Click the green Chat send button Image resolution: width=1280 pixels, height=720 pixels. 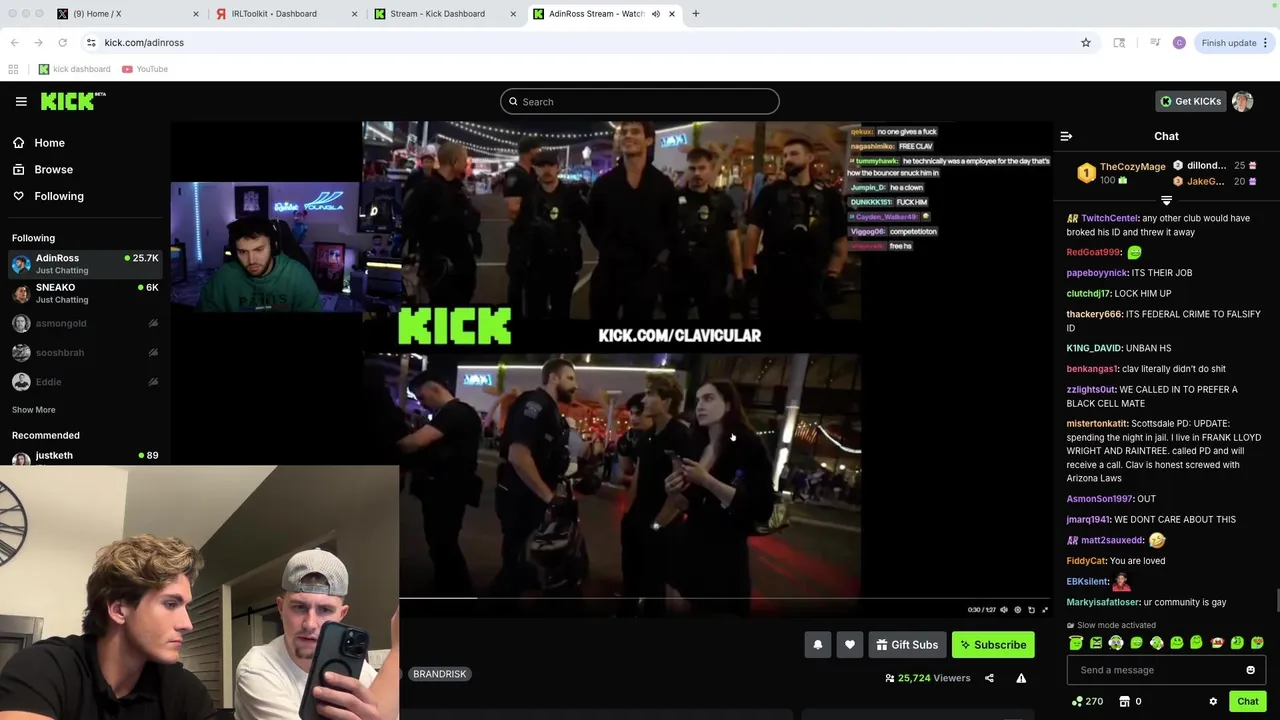[x=1247, y=701]
